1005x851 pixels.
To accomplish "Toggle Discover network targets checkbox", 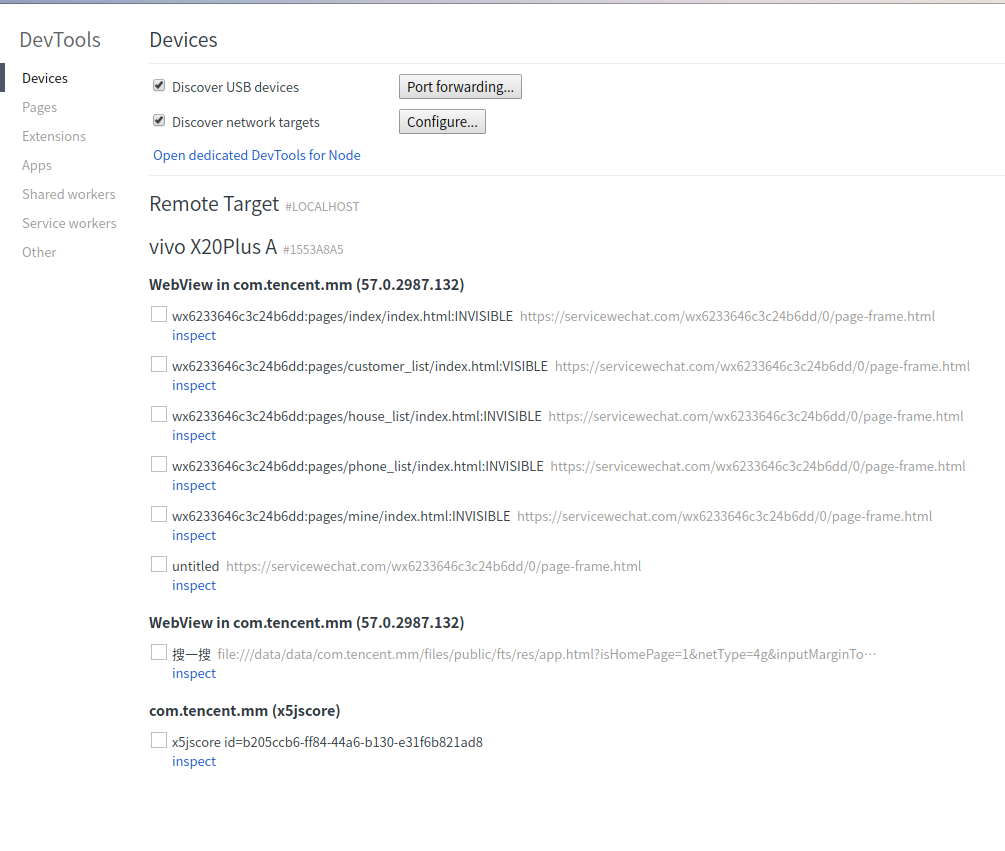I will click(x=159, y=121).
